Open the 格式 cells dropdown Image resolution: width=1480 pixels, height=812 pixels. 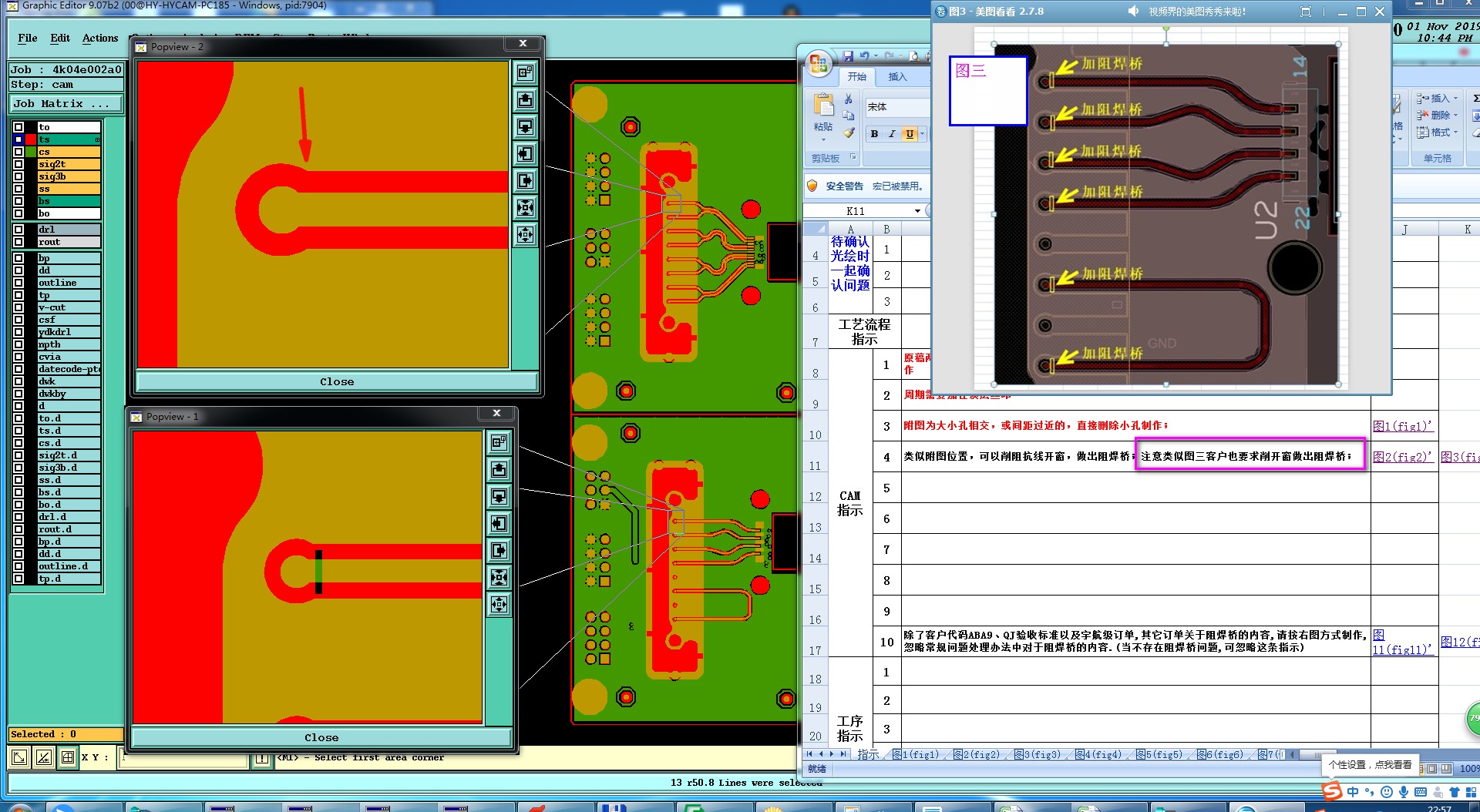1438,133
